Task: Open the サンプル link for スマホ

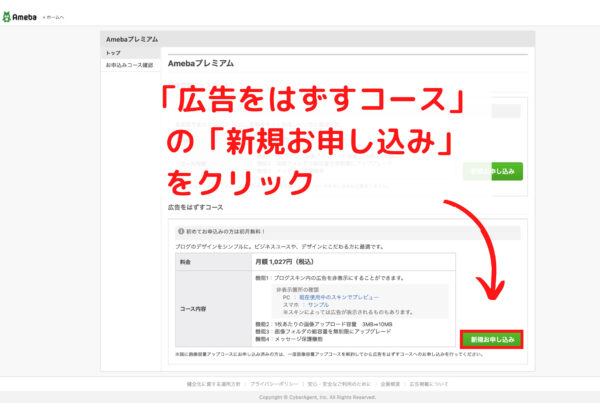Action: 318,305
